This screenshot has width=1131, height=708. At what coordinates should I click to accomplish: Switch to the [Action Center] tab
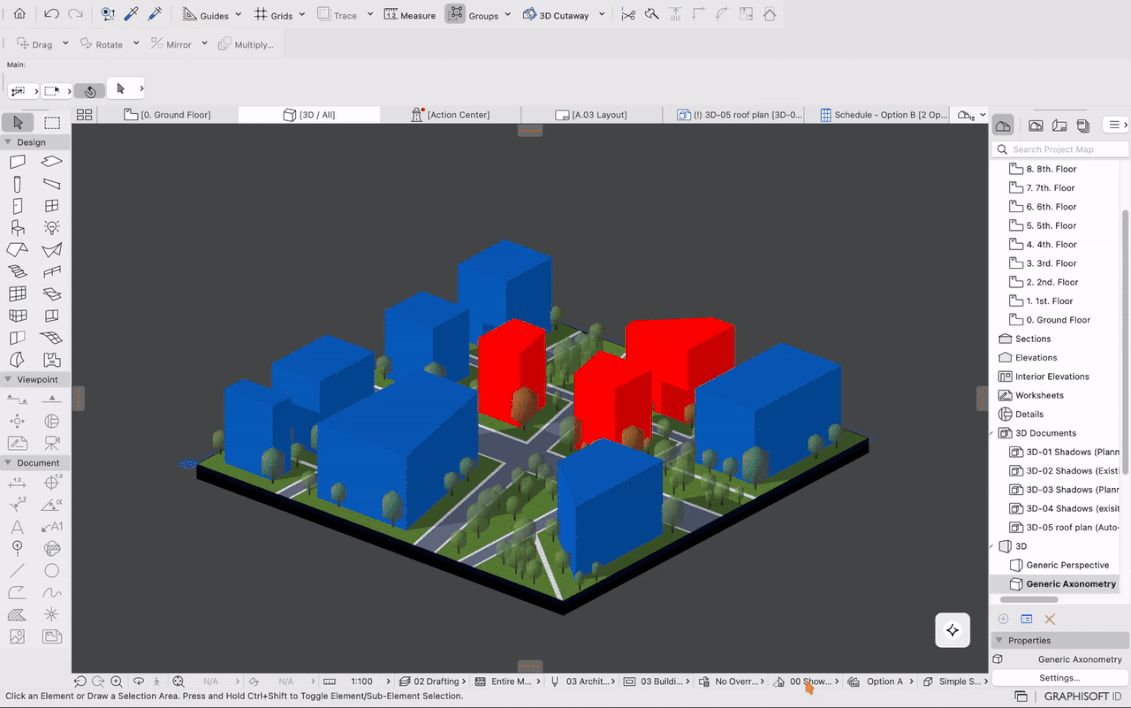(x=451, y=115)
